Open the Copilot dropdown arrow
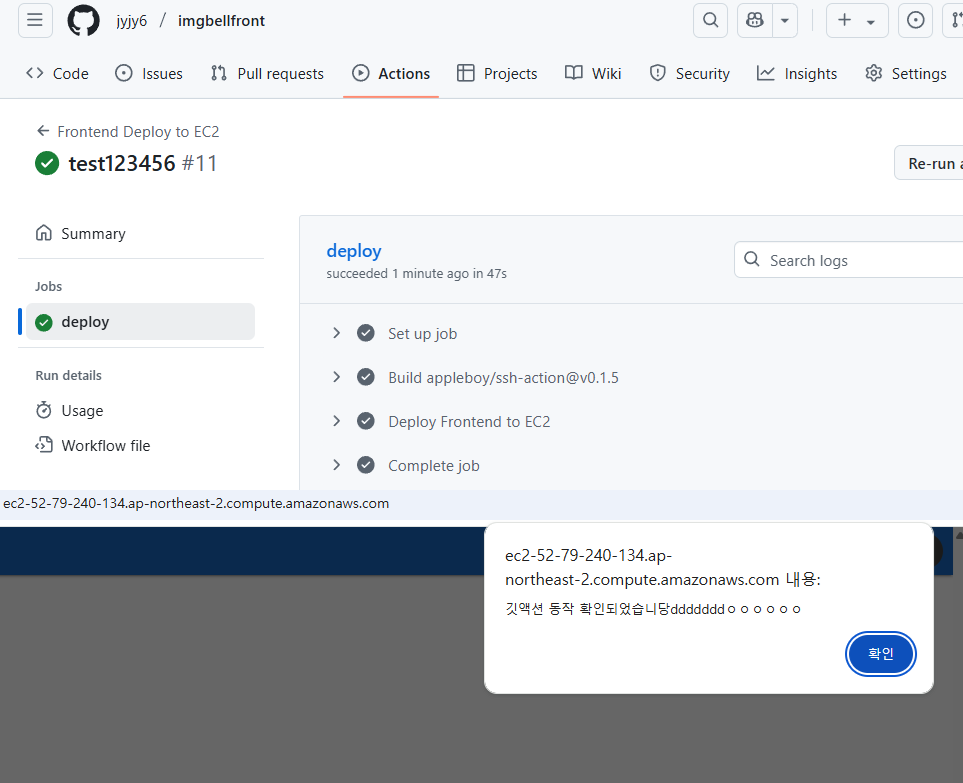 point(784,20)
